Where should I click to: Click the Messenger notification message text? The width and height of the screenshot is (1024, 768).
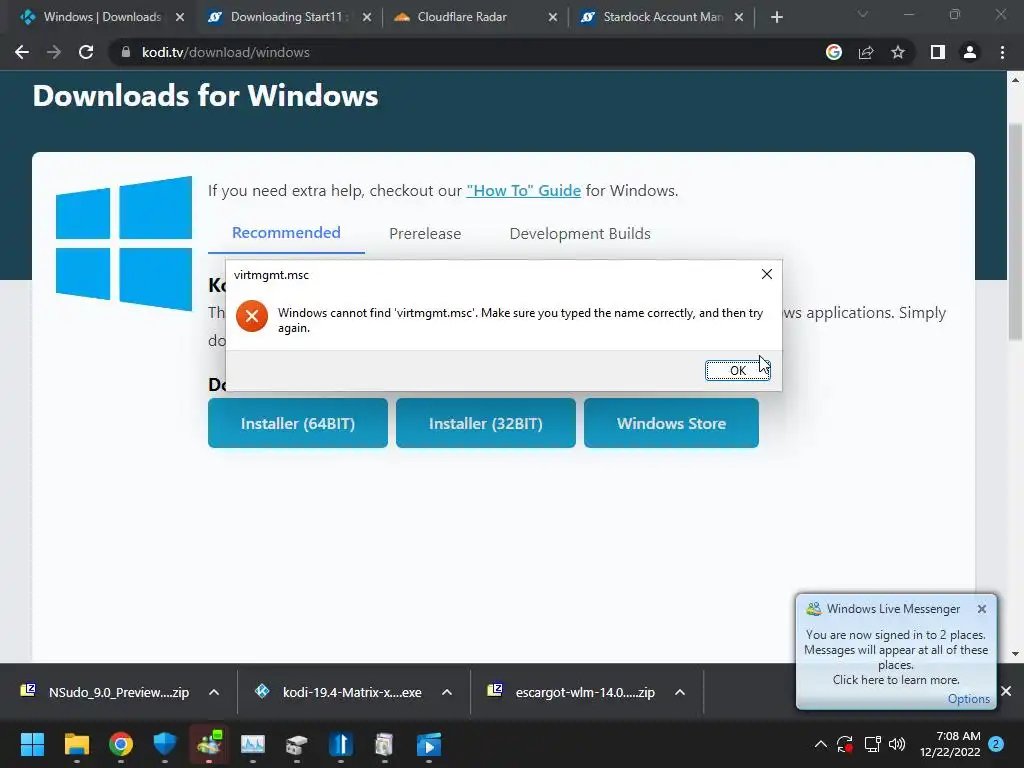895,657
